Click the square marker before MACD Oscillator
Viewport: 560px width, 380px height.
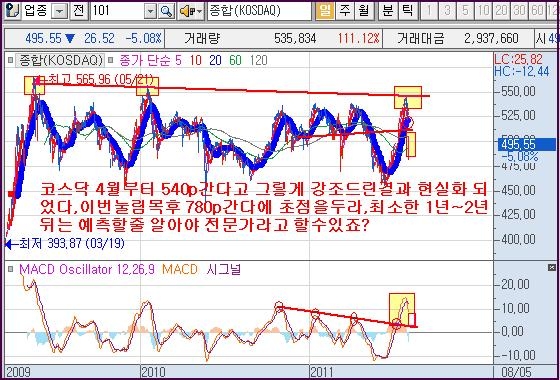(11, 269)
